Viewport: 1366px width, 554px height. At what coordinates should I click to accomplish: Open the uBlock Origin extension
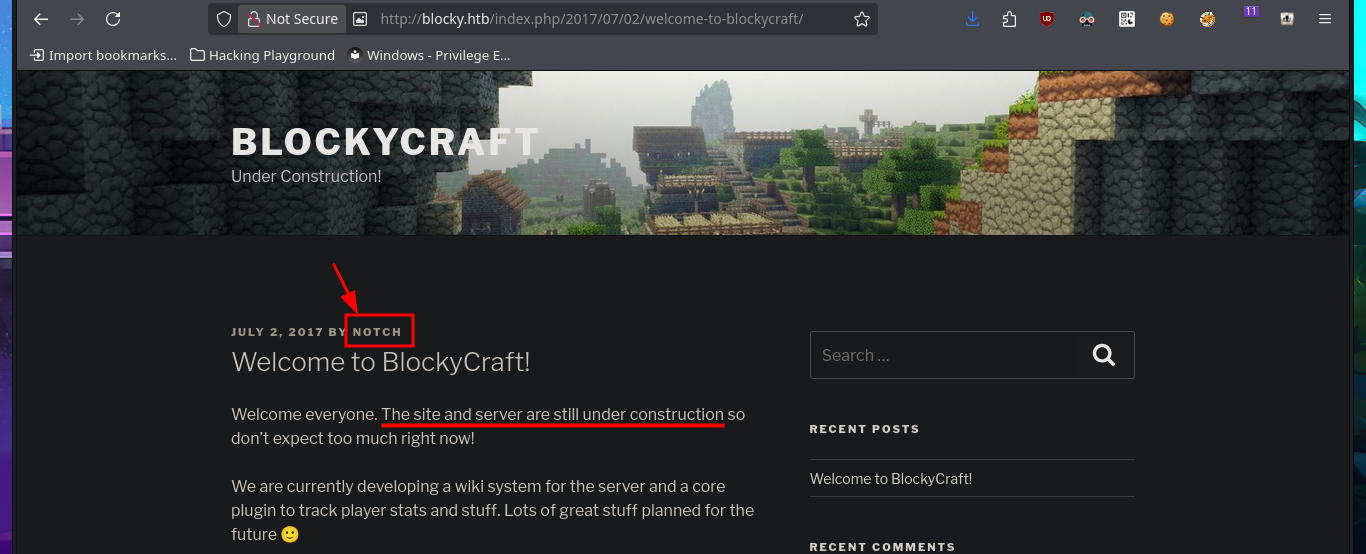click(x=1047, y=19)
